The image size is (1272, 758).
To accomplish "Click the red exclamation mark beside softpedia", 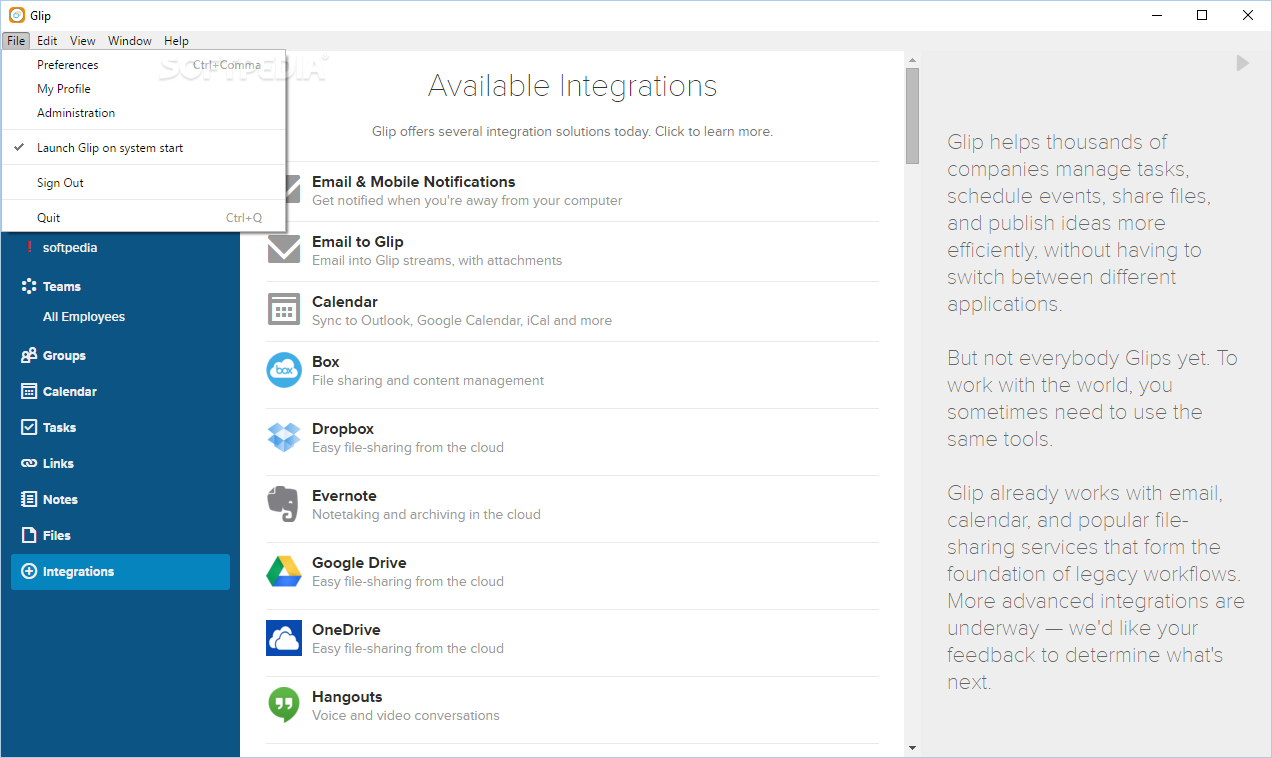I will coord(29,247).
